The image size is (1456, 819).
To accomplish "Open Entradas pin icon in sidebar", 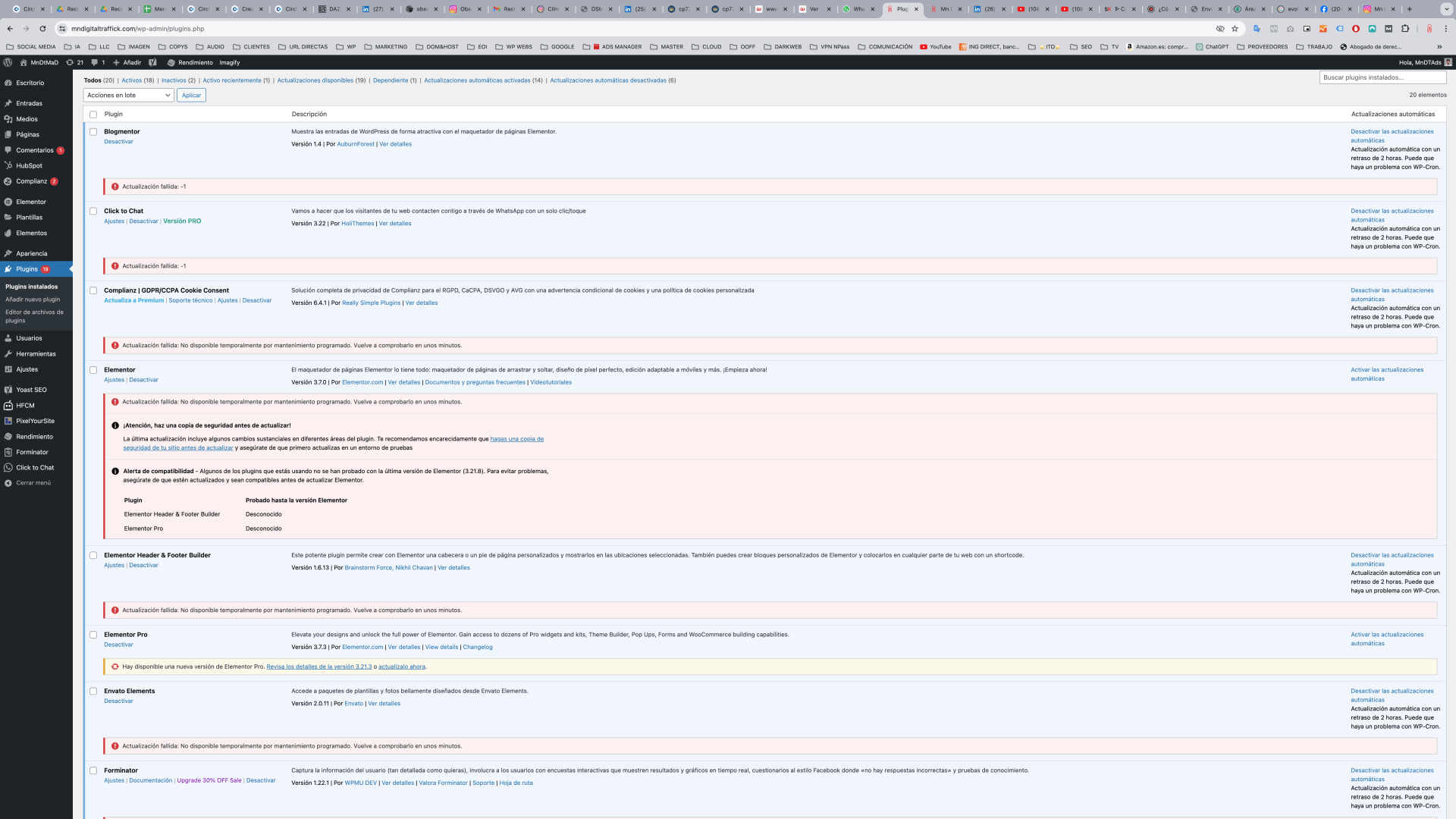I will click(8, 103).
